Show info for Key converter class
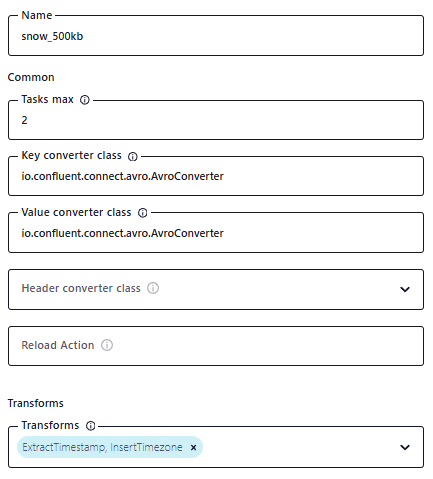 pyautogui.click(x=133, y=156)
